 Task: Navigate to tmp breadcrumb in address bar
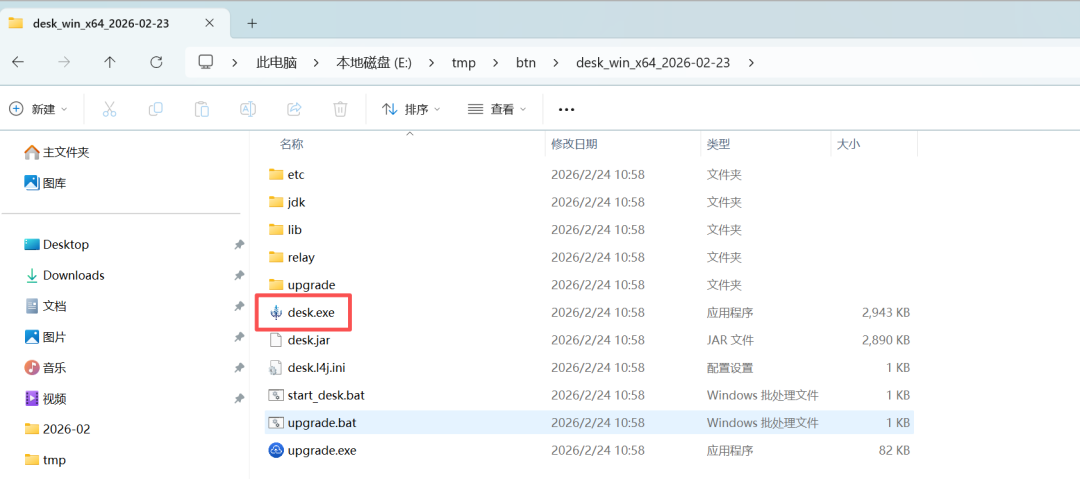464,63
